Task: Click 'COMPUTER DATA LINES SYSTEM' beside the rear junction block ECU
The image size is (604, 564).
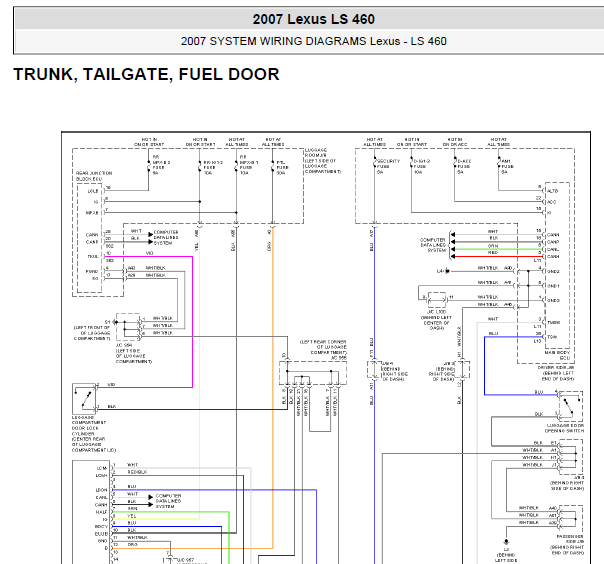Action: pos(166,238)
